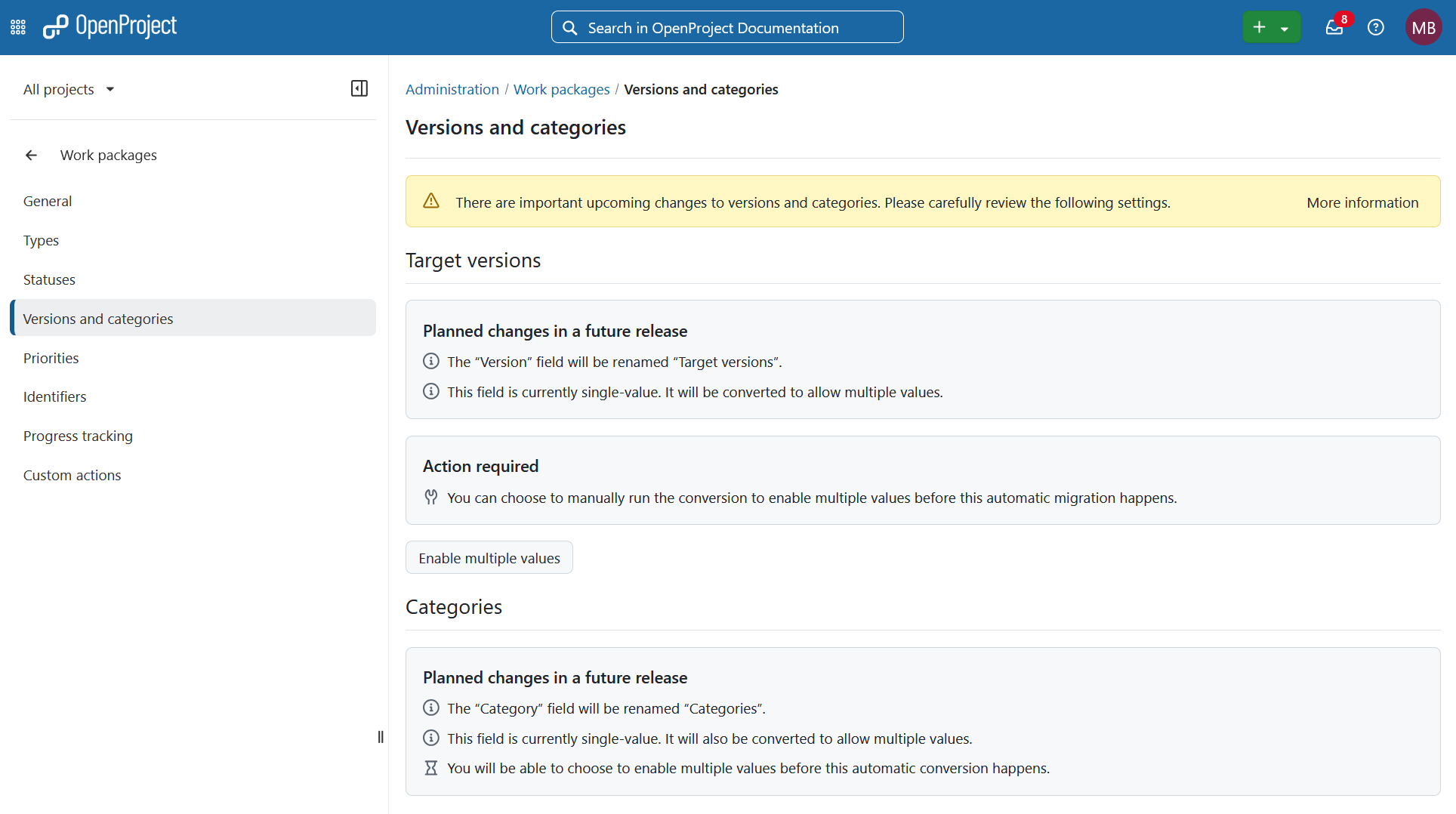Click info icon beside Version renamed note
This screenshot has width=1456, height=814.
pyautogui.click(x=431, y=362)
